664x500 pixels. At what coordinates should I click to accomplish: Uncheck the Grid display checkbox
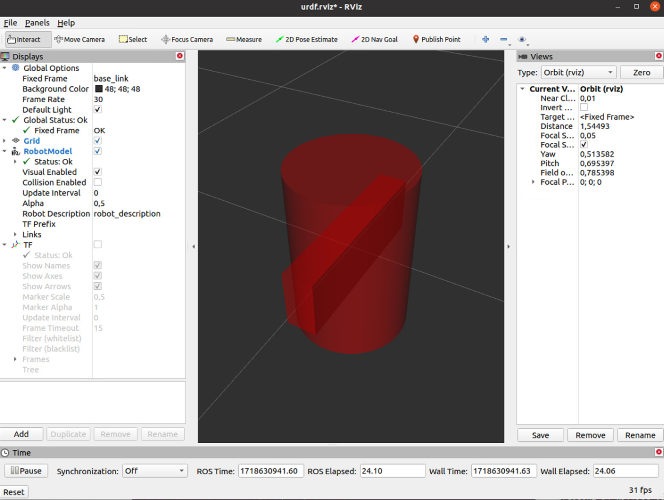point(98,141)
